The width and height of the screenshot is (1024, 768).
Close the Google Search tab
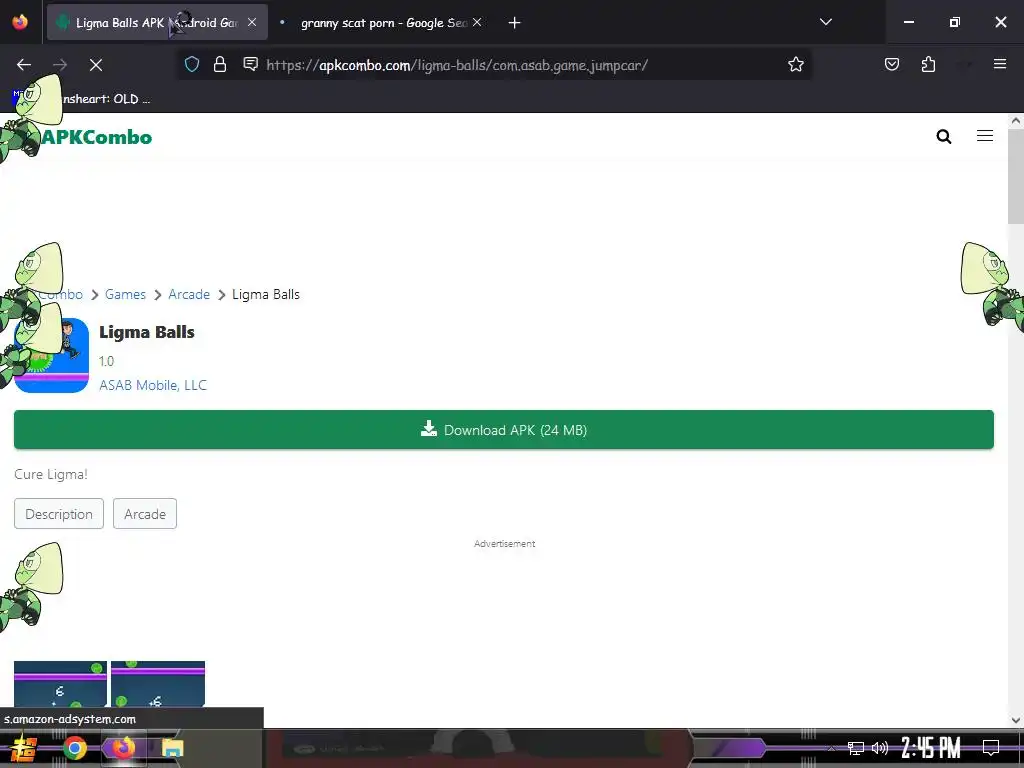coord(477,22)
